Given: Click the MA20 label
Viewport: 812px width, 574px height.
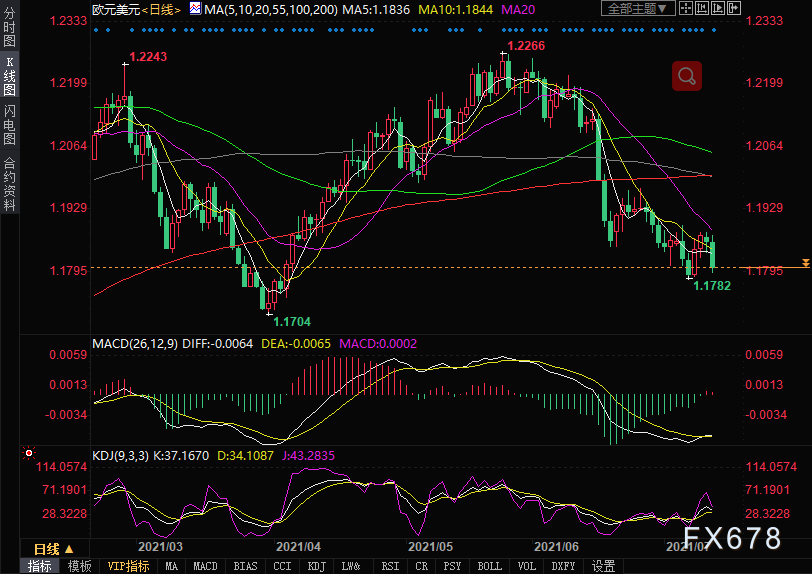Looking at the screenshot, I should tap(518, 9).
